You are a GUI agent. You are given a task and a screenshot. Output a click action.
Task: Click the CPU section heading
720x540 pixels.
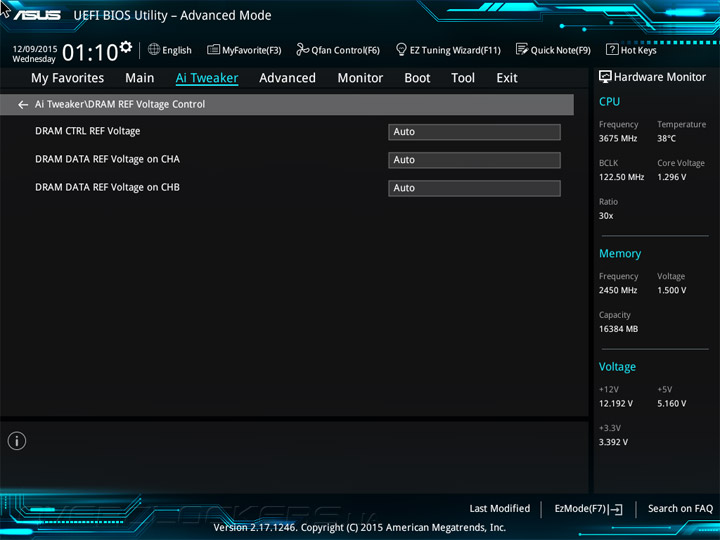(609, 101)
